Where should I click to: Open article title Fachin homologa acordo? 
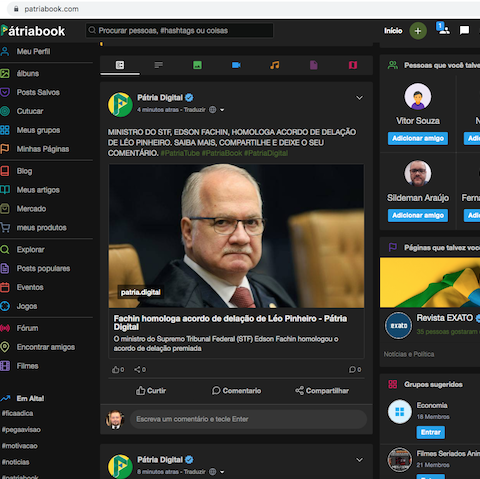[230, 323]
